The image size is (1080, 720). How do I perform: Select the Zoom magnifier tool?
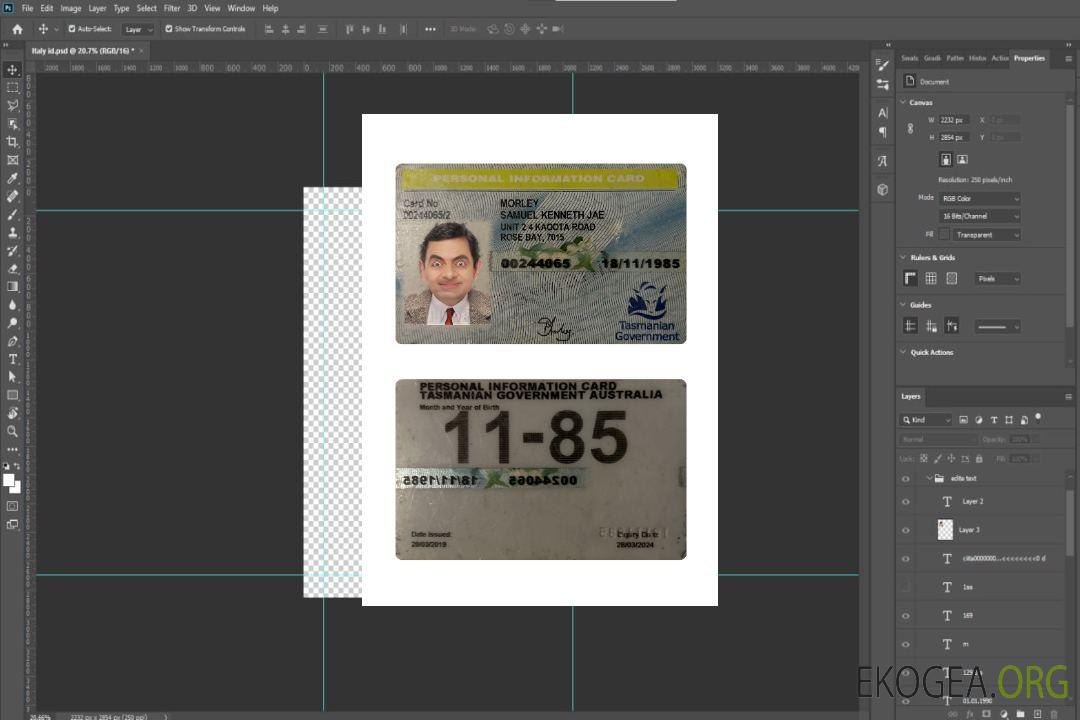pos(12,431)
